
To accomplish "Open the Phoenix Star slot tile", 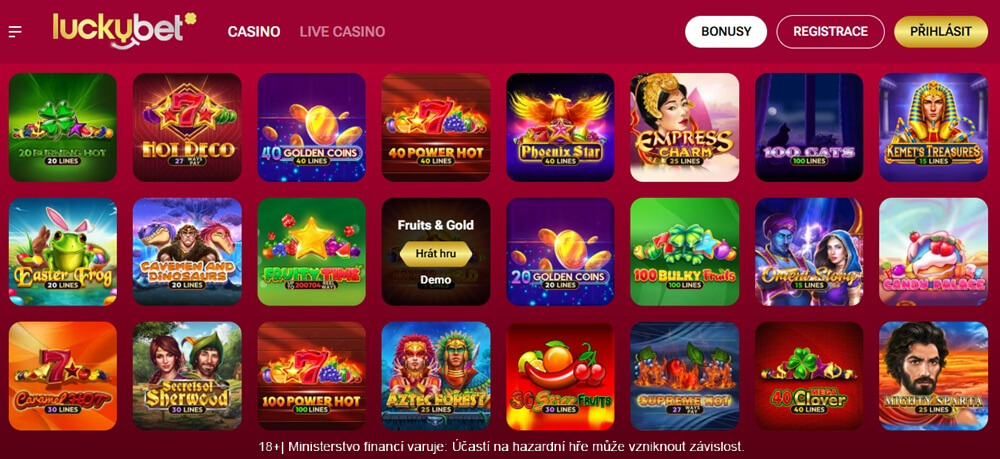I will tap(560, 128).
